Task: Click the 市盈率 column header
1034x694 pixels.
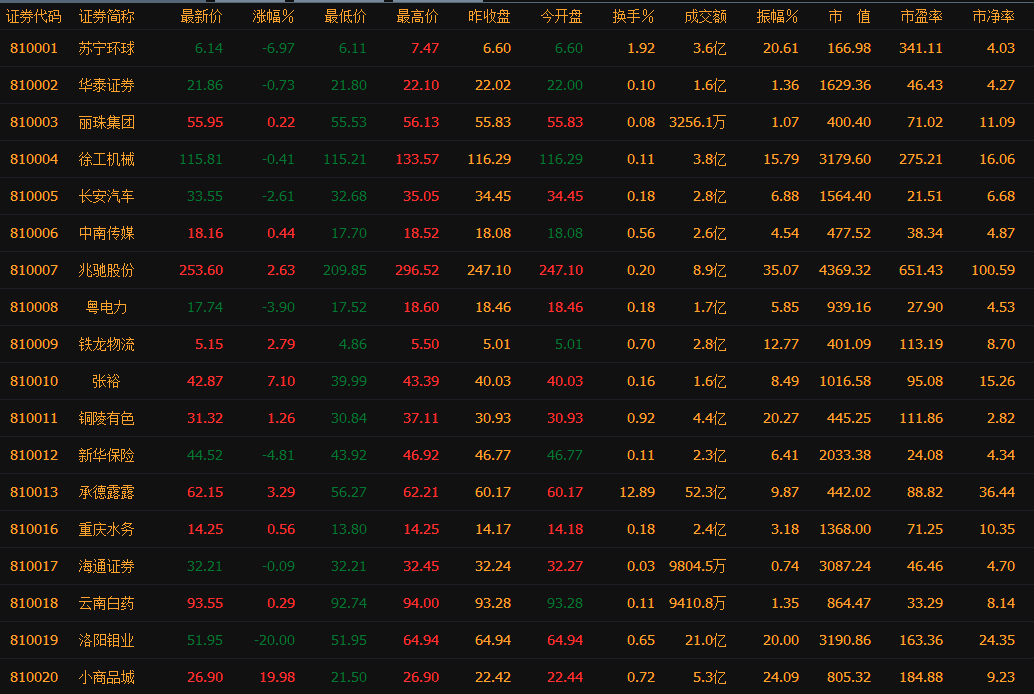Action: [x=921, y=16]
